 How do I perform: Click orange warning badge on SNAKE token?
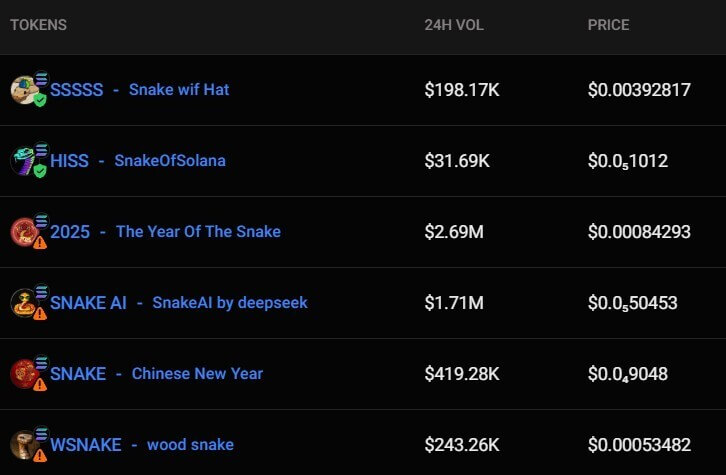click(x=40, y=384)
